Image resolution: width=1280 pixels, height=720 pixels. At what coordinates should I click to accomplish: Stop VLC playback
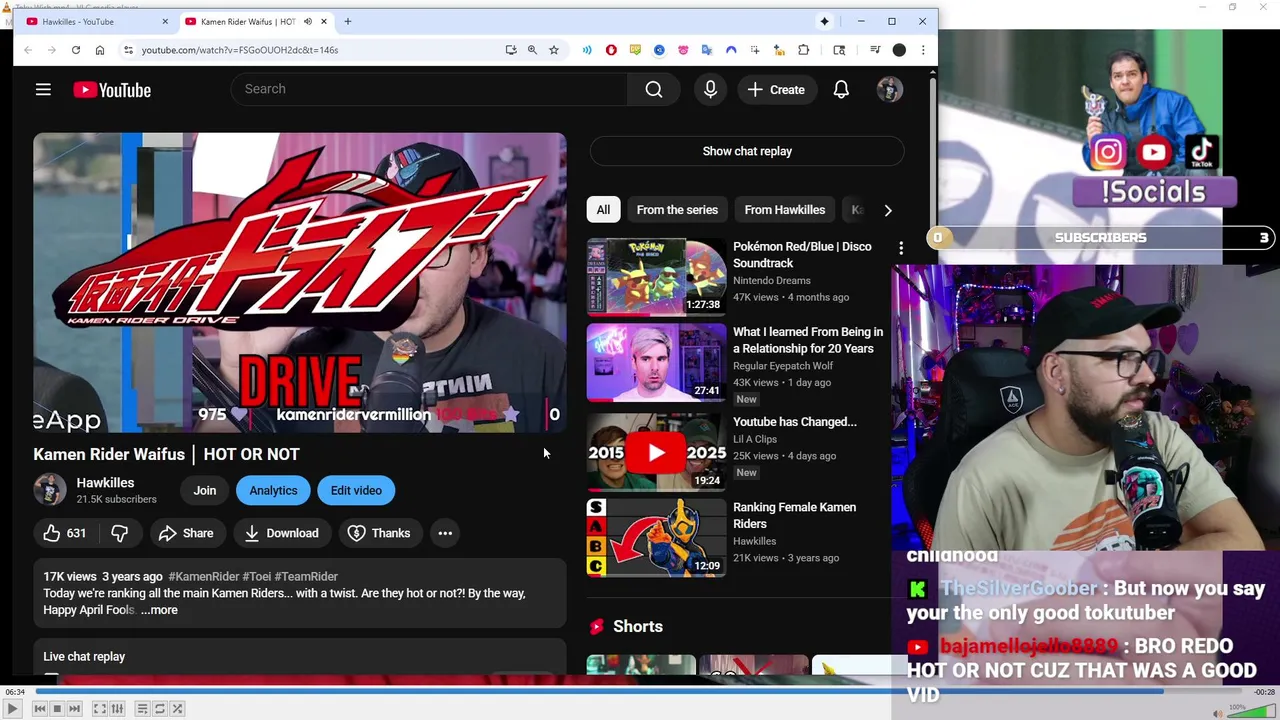pyautogui.click(x=57, y=709)
